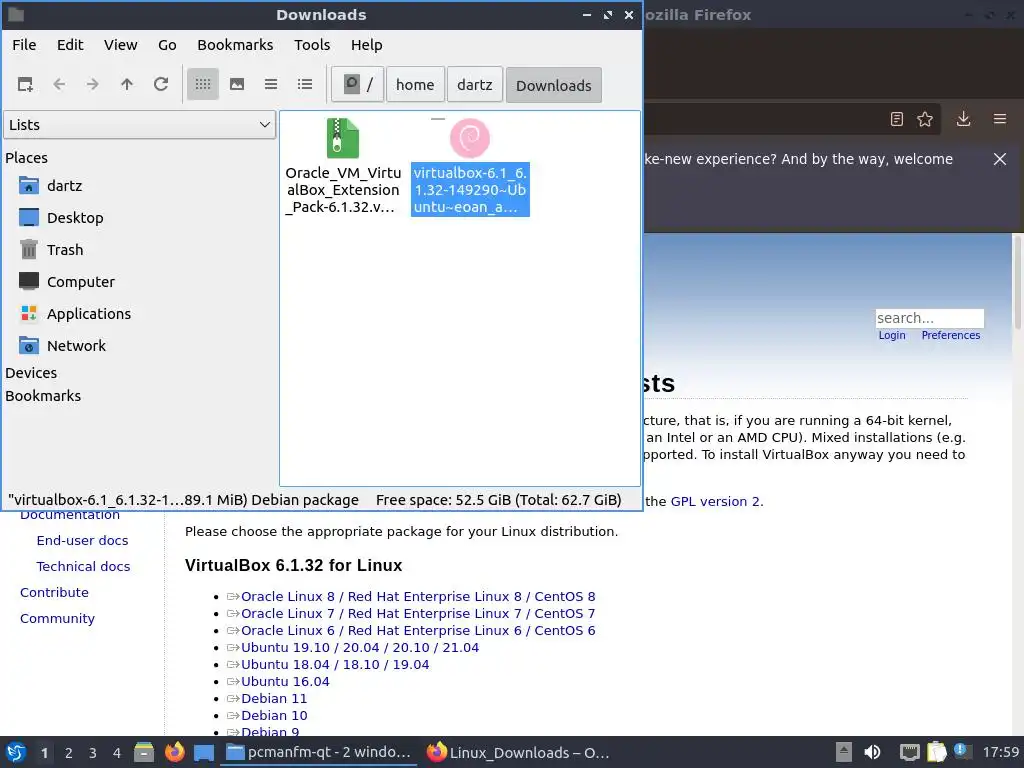
Task: Open Oracle Linux 7 / CentOS 7 download link
Action: pyautogui.click(x=418, y=614)
